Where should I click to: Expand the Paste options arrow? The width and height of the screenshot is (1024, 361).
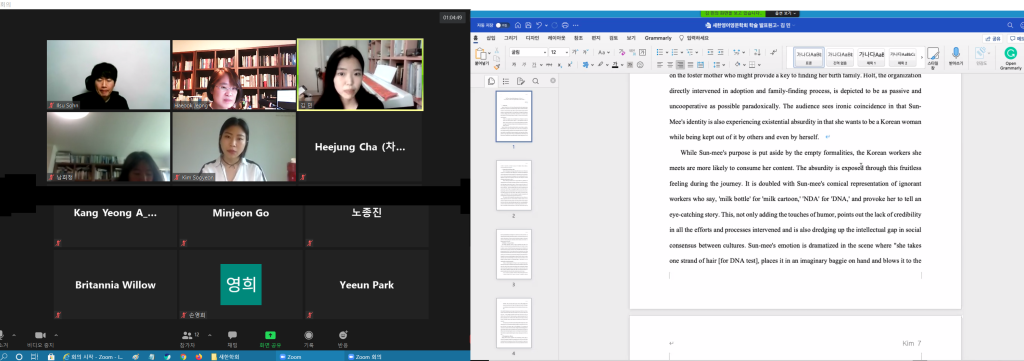tap(490, 53)
